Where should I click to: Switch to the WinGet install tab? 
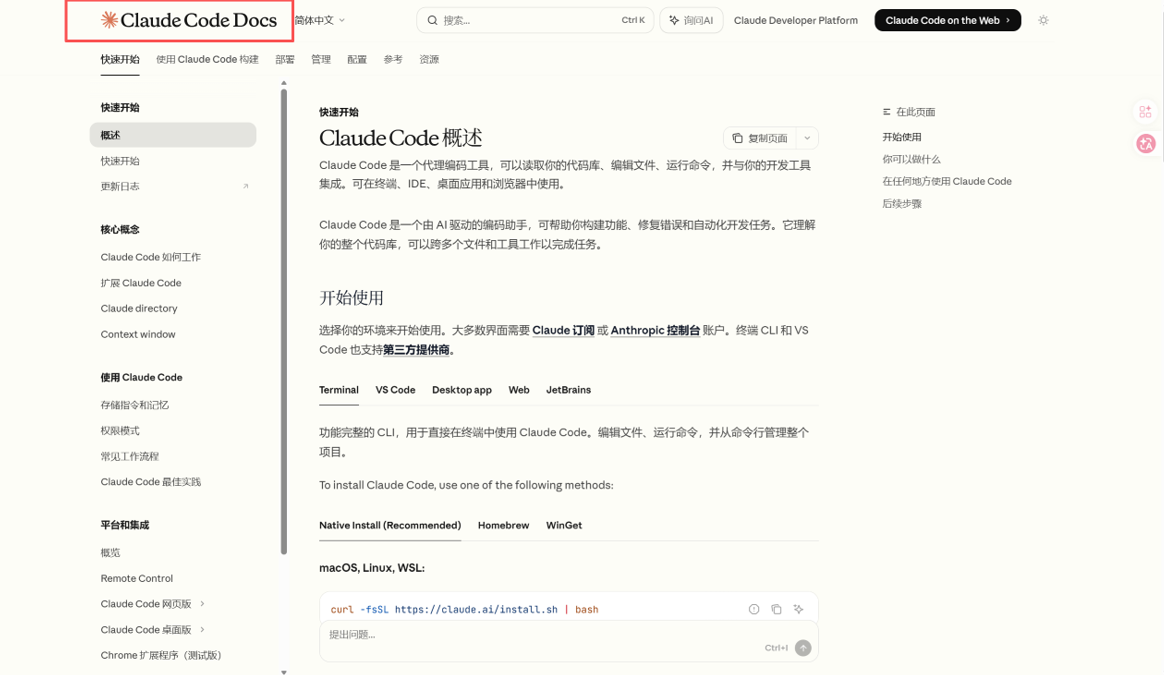(x=564, y=525)
